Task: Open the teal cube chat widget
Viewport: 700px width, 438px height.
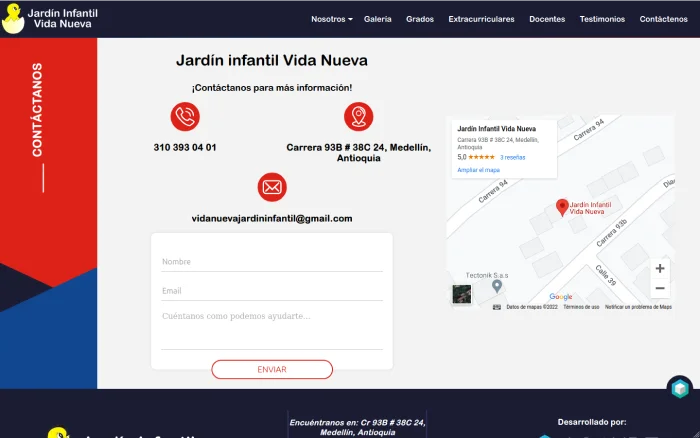Action: coord(679,388)
